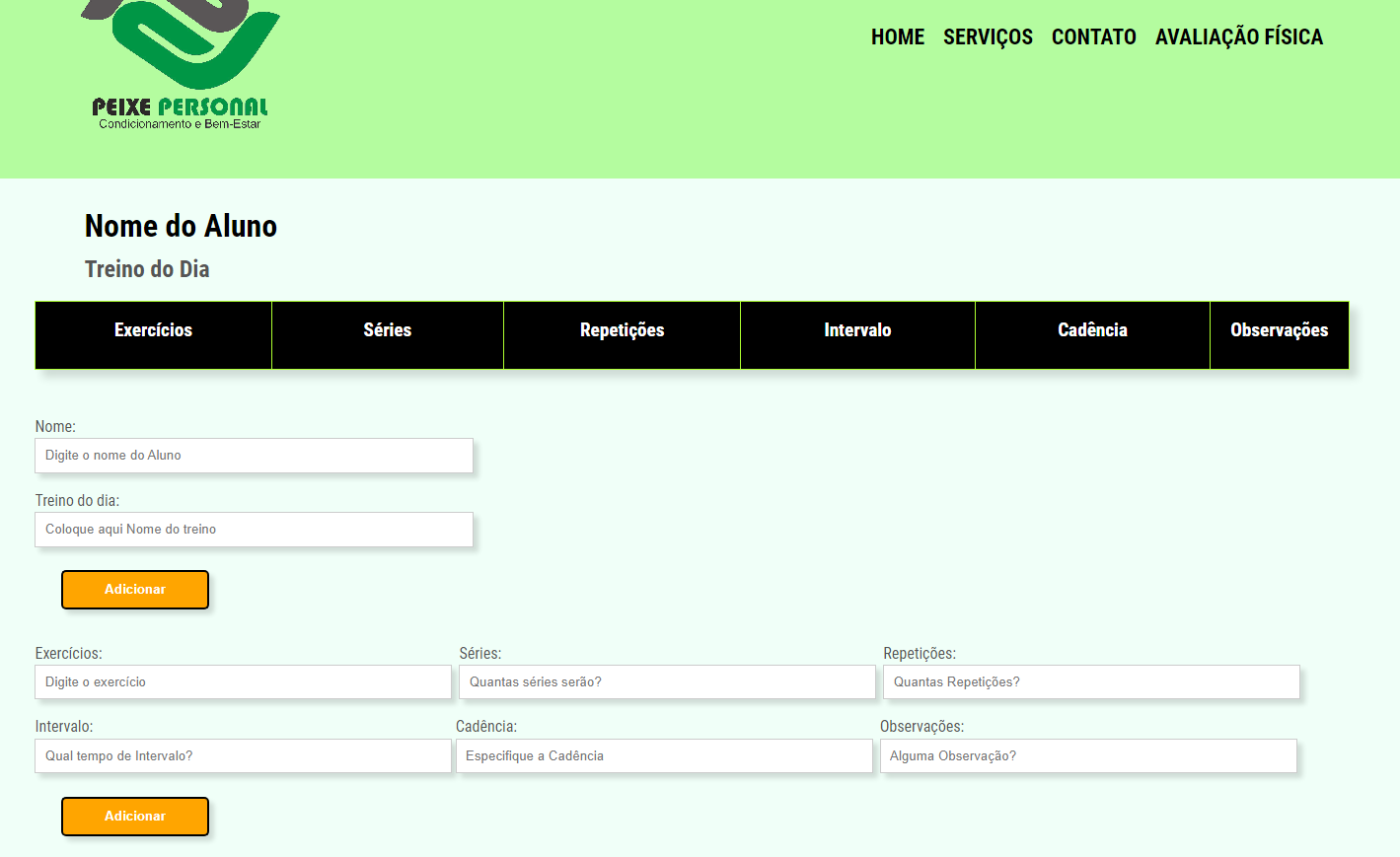Screen dimensions: 1400x857
Task: Go to the SERVIÇOS page
Action: click(x=988, y=37)
